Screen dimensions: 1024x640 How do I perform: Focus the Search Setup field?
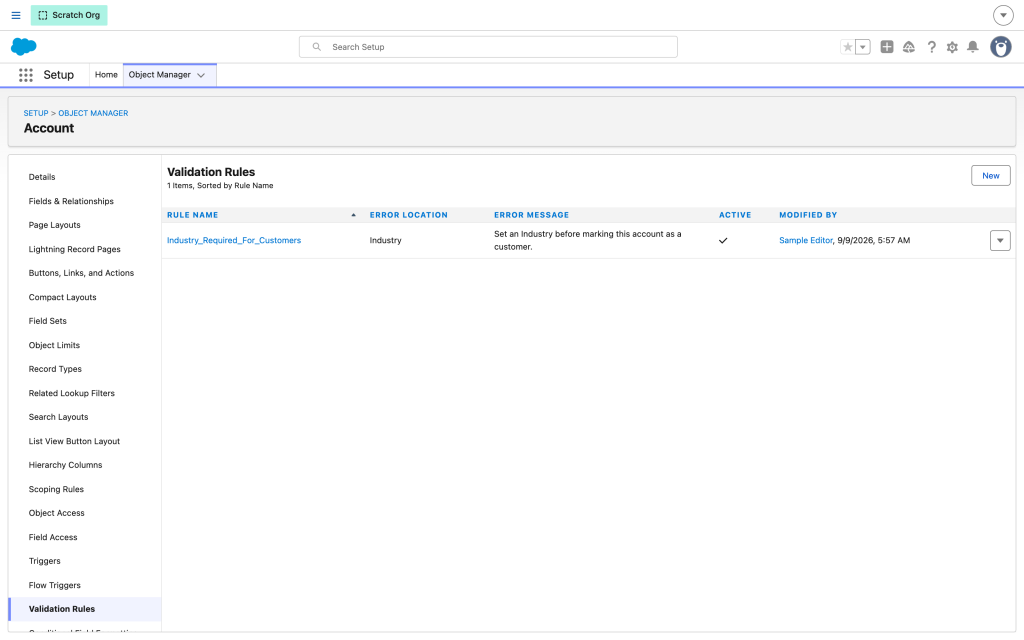pyautogui.click(x=488, y=47)
